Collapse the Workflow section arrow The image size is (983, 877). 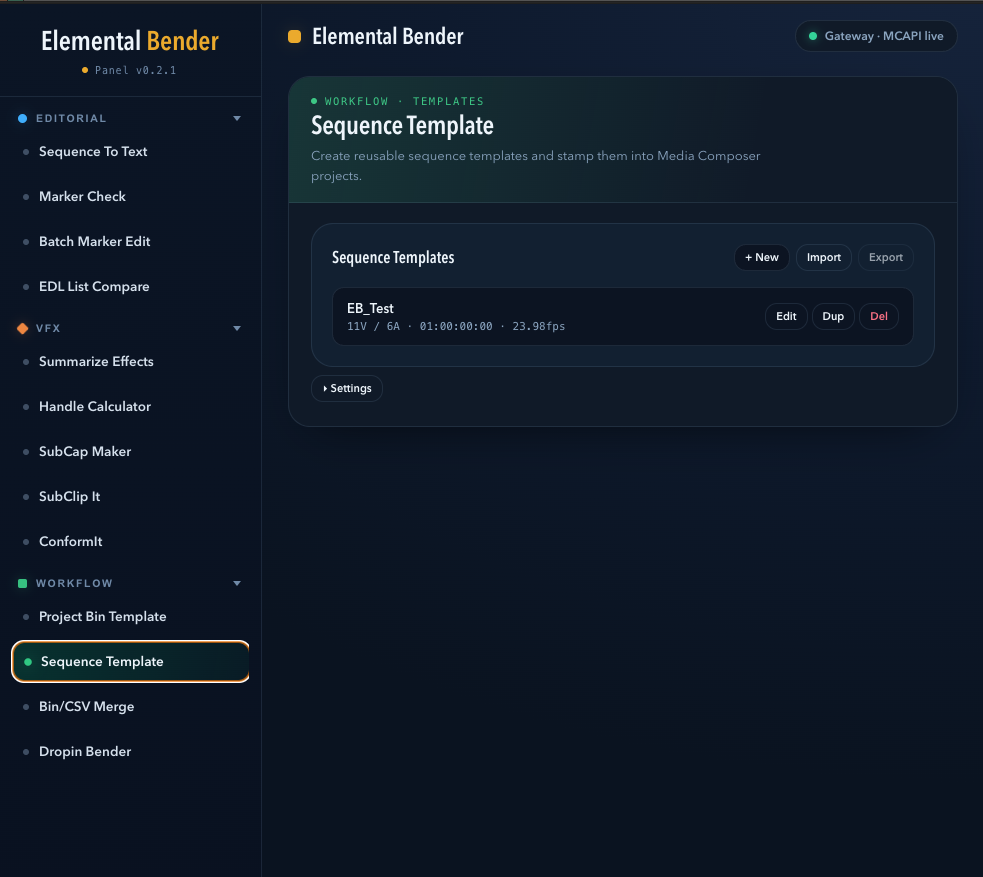(237, 584)
